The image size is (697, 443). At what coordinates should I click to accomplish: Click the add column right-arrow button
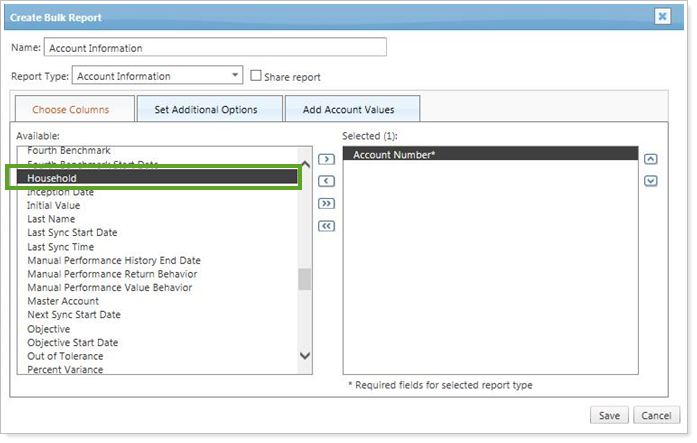[326, 159]
